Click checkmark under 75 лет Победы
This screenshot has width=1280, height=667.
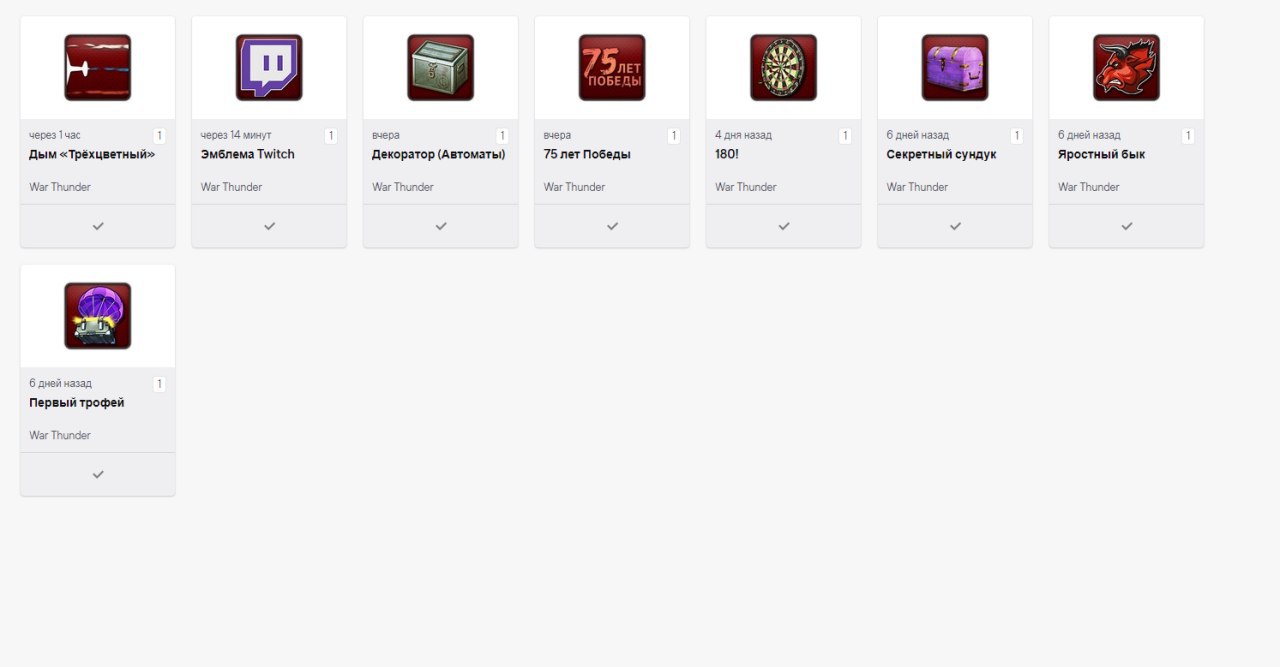click(x=612, y=226)
